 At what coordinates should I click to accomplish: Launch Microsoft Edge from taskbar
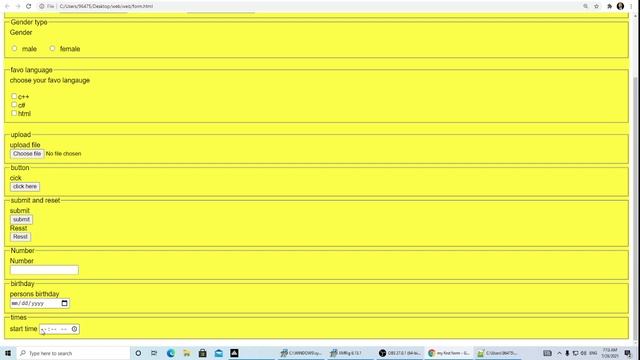click(x=171, y=353)
